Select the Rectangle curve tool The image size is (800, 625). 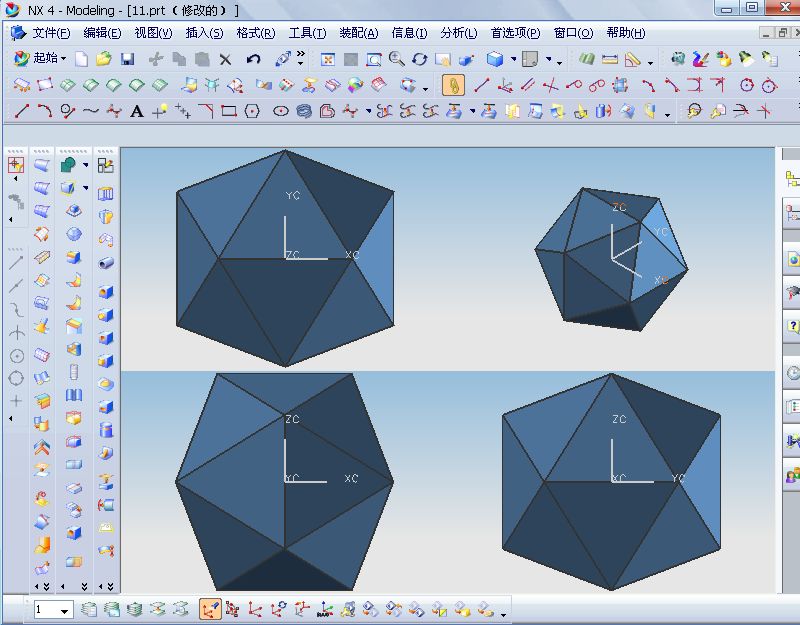[x=229, y=111]
